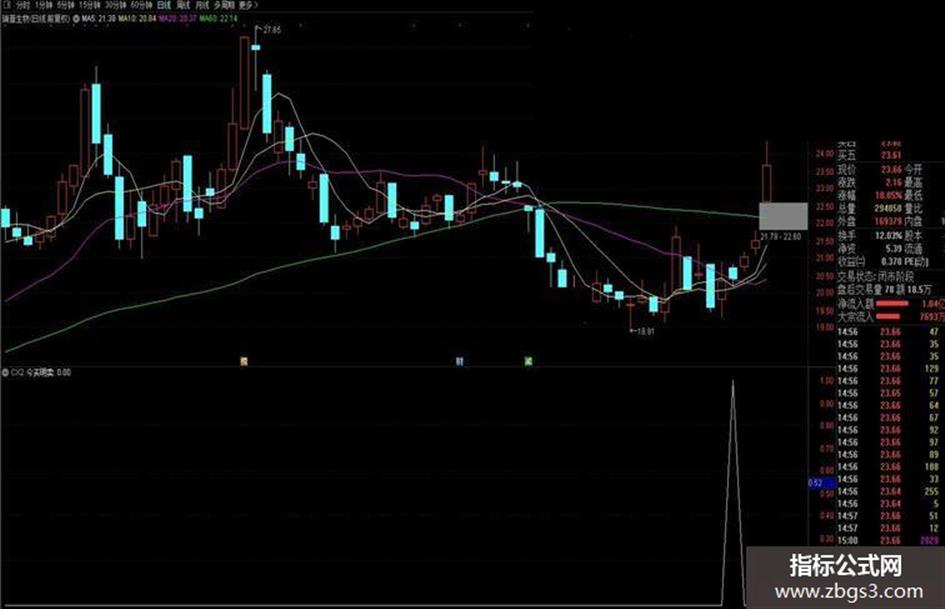Click the 盘后交易量 after-hours volume line
The height and width of the screenshot is (609, 945).
click(x=884, y=289)
